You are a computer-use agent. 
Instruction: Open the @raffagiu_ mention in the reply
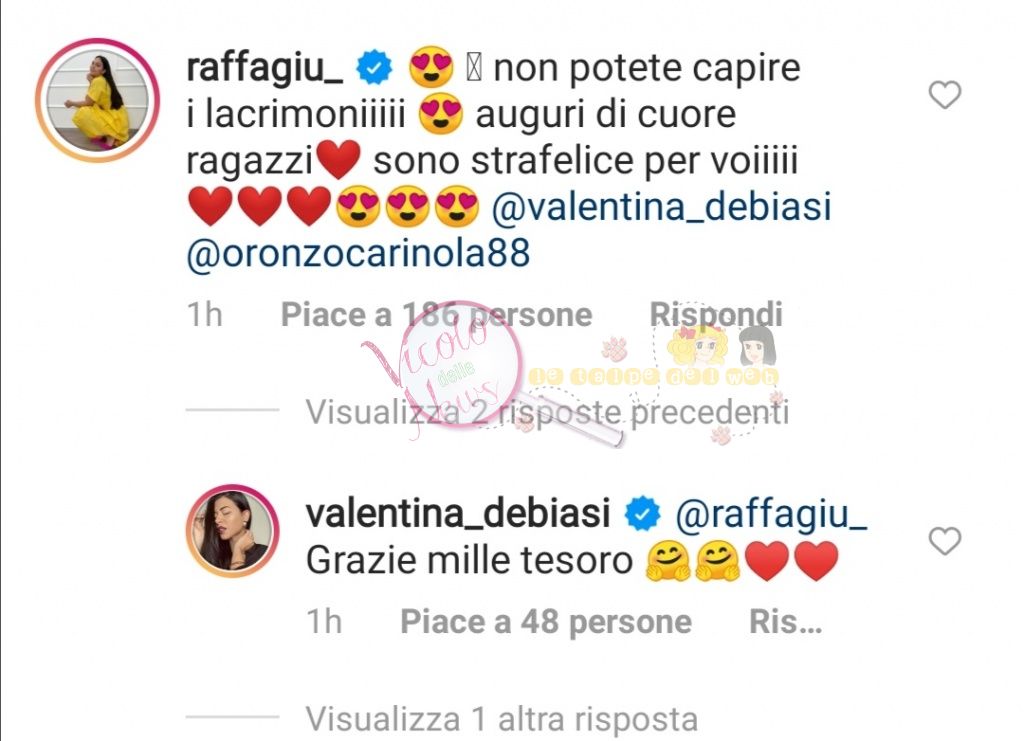coord(771,514)
